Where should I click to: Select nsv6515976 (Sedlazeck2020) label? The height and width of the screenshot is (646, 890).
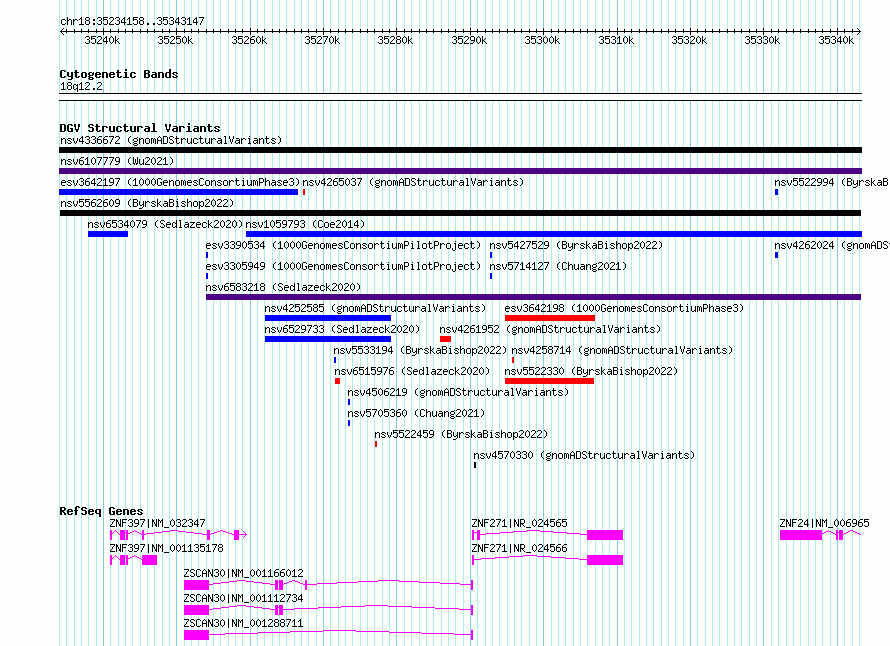[412, 371]
